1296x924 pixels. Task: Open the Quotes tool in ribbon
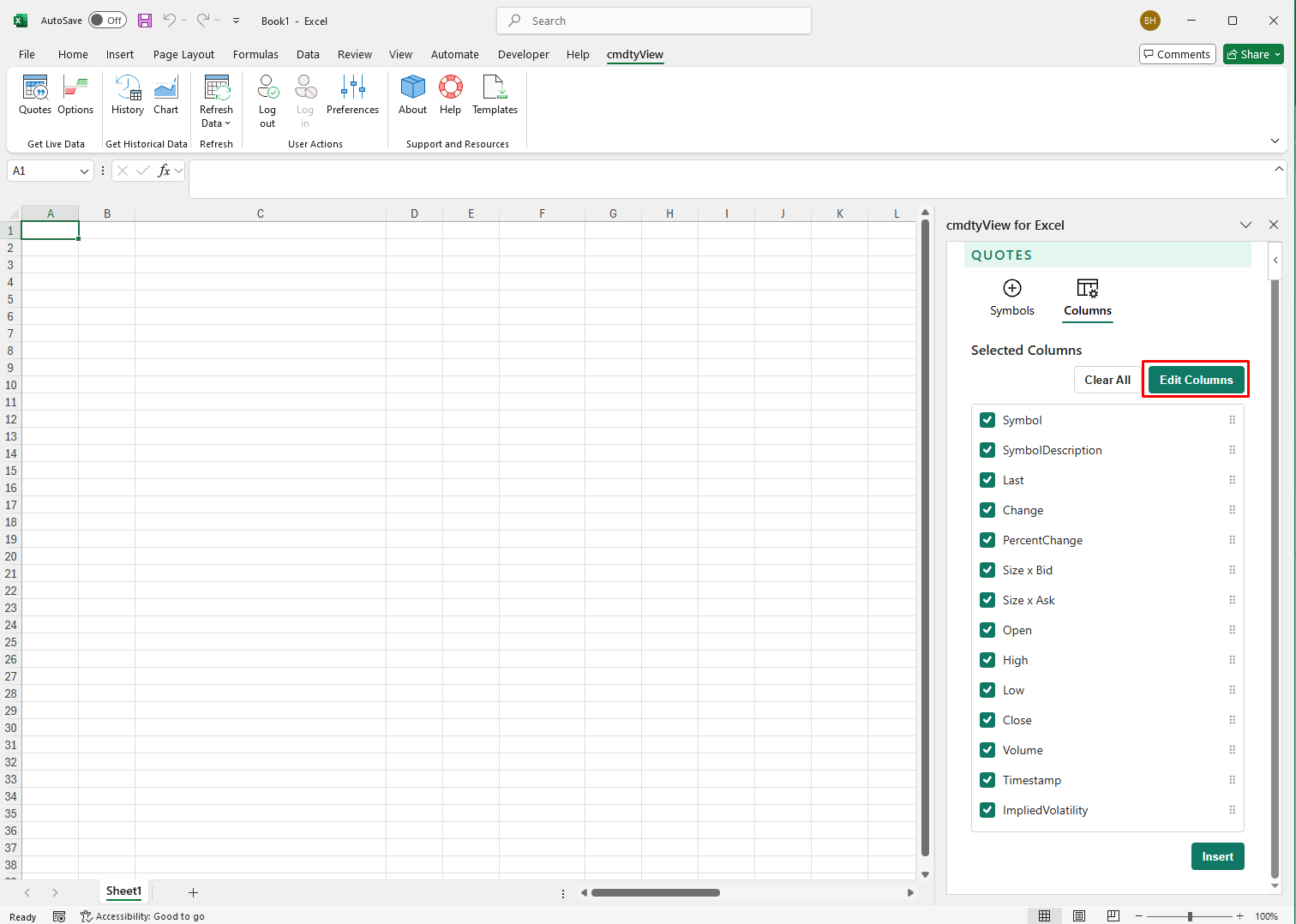(x=35, y=95)
